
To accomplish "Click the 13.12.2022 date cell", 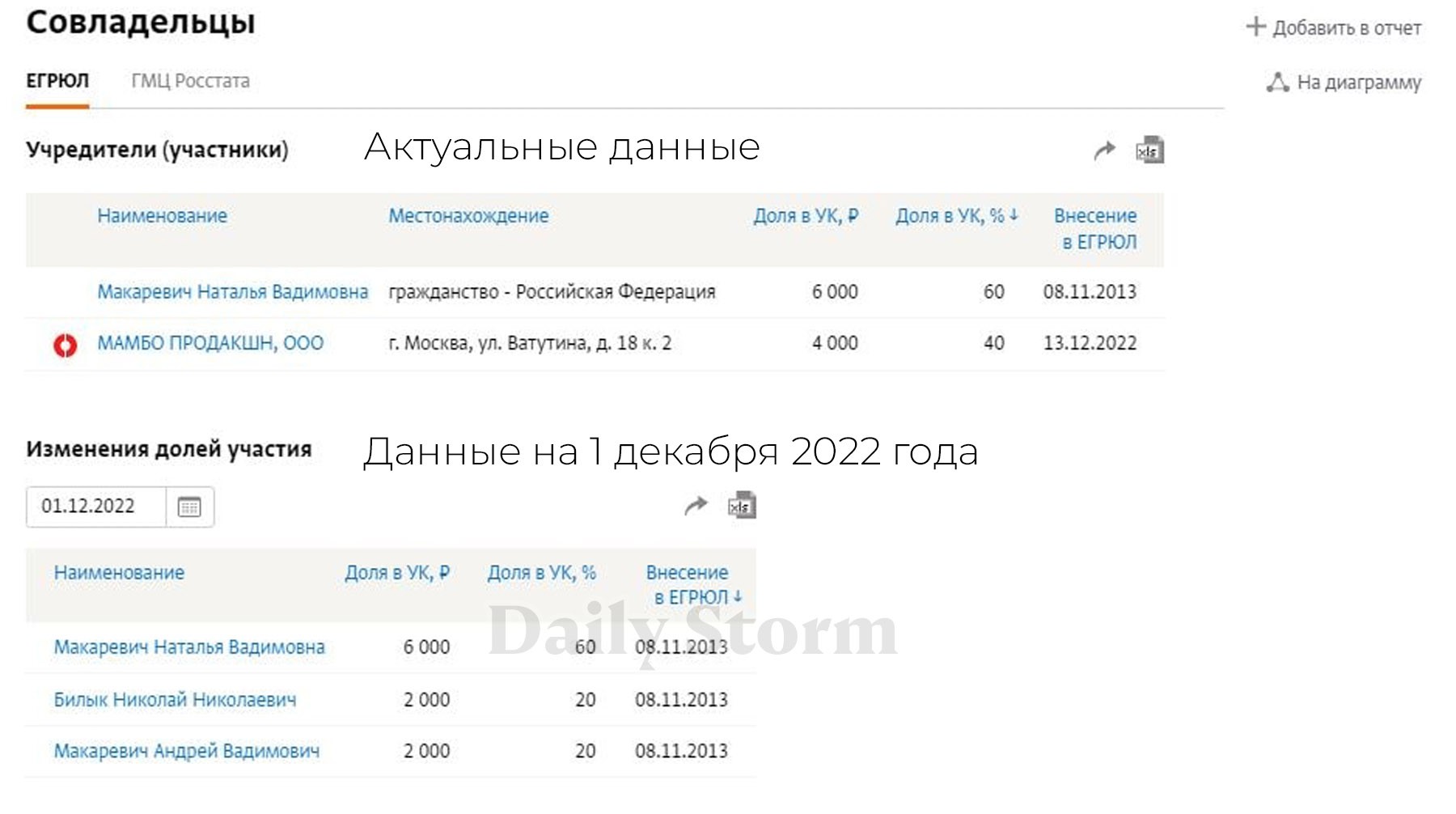I will pos(1090,343).
